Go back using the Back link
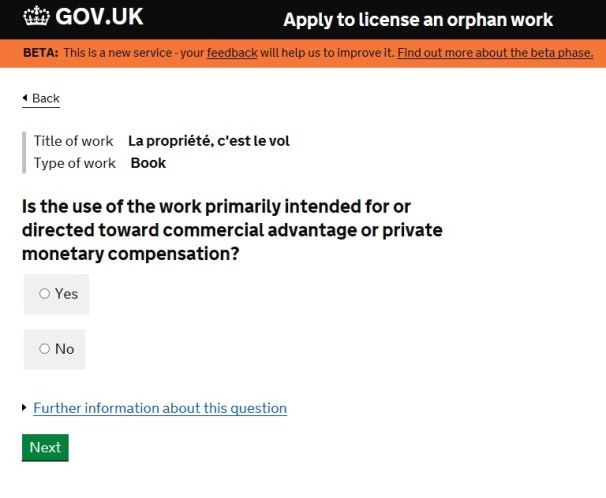Image resolution: width=606 pixels, height=498 pixels. click(x=46, y=98)
